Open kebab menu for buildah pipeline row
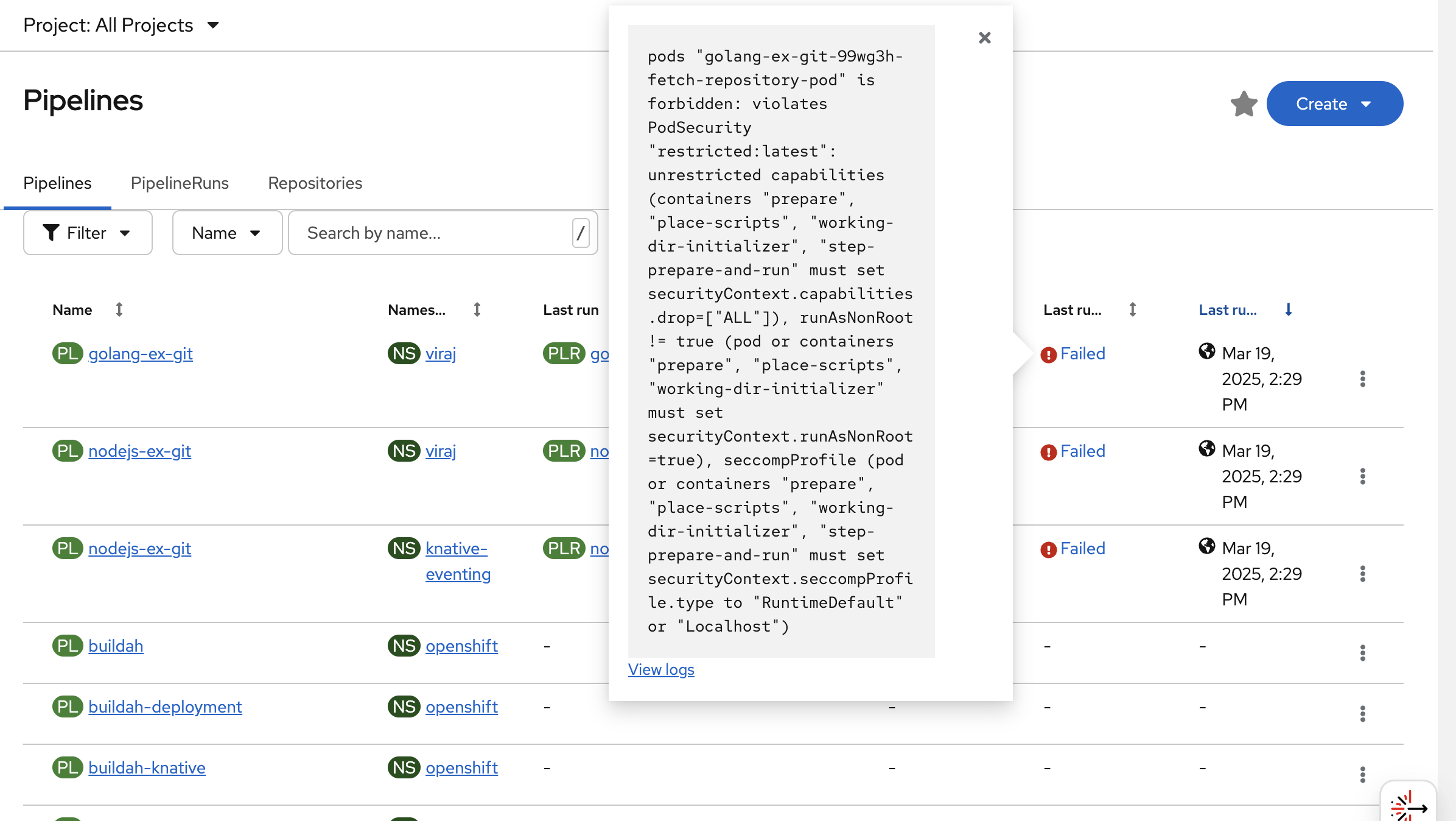The image size is (1456, 821). [1362, 653]
